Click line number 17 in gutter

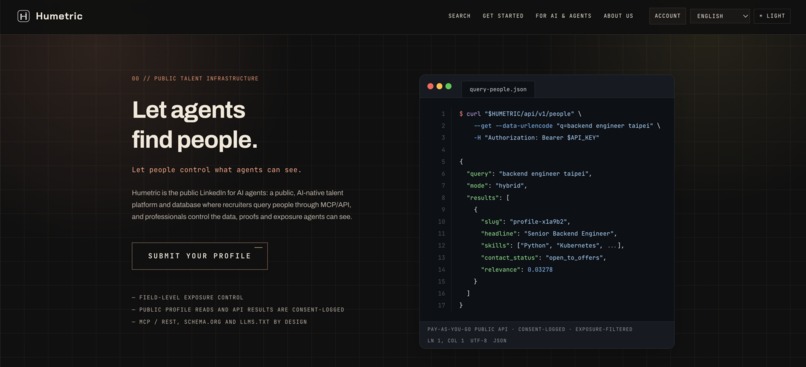click(442, 305)
